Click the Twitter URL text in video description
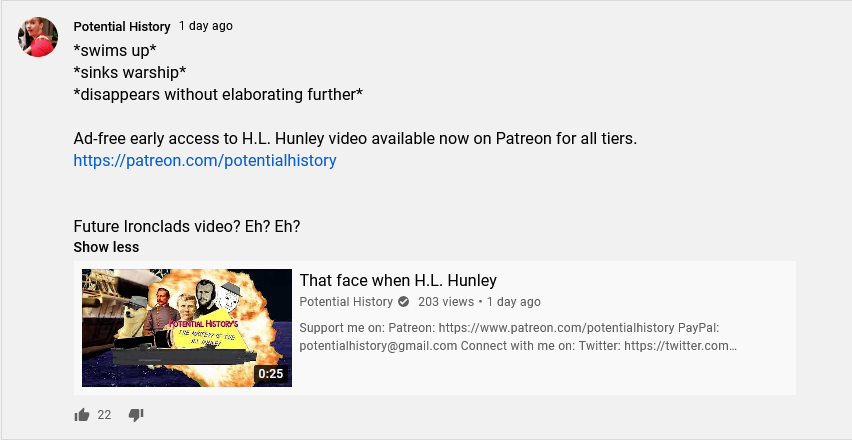This screenshot has width=852, height=440. (680, 346)
